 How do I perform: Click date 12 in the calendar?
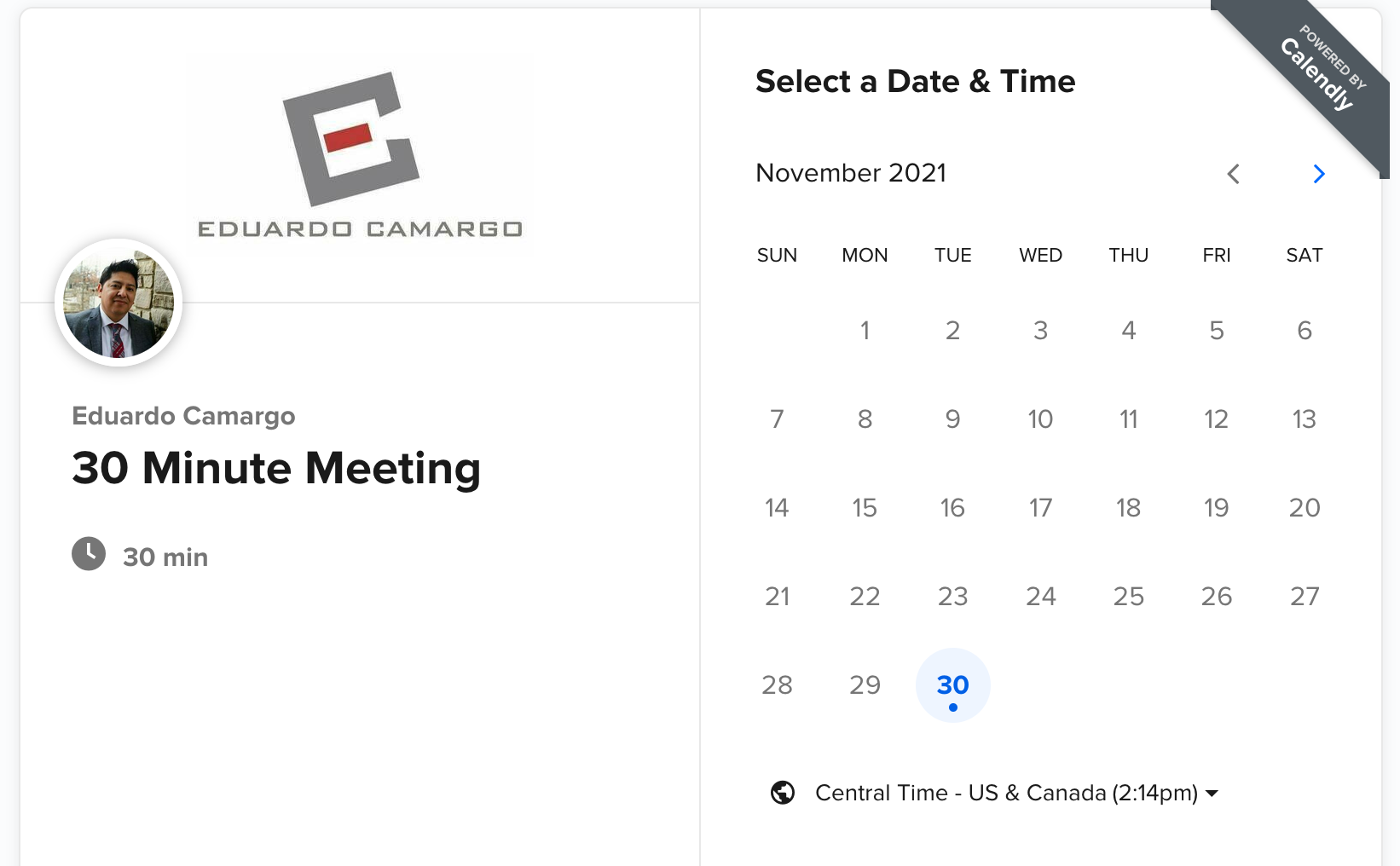click(x=1216, y=419)
